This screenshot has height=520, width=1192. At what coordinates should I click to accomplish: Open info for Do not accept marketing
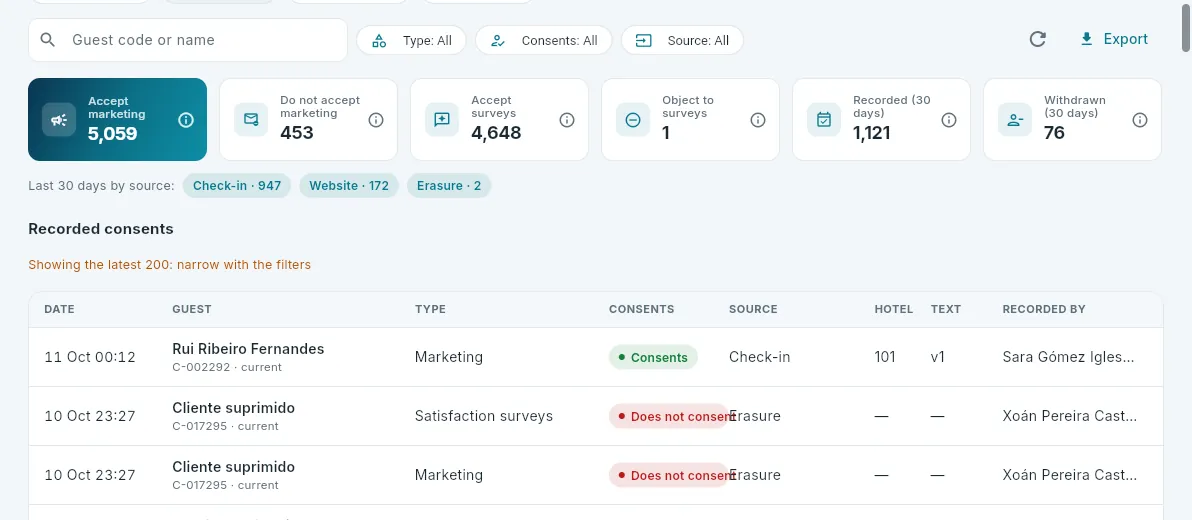point(376,119)
